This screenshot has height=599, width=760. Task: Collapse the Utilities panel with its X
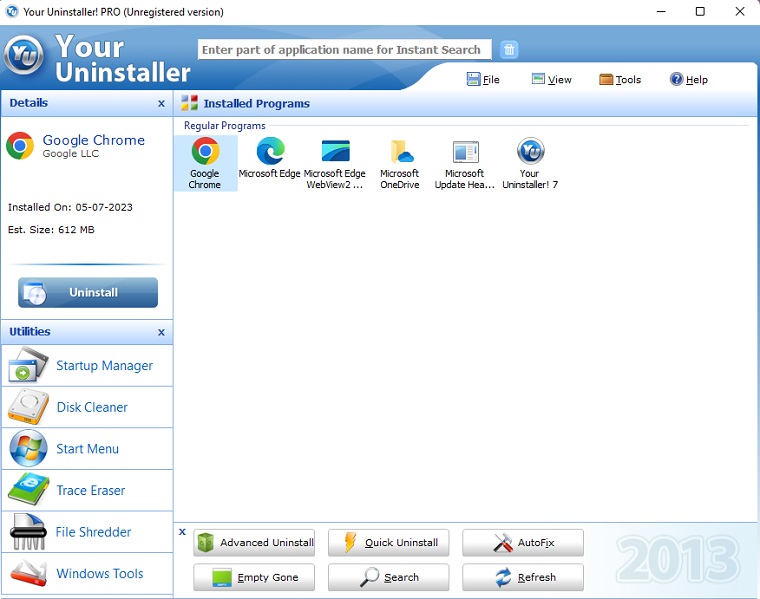point(161,332)
